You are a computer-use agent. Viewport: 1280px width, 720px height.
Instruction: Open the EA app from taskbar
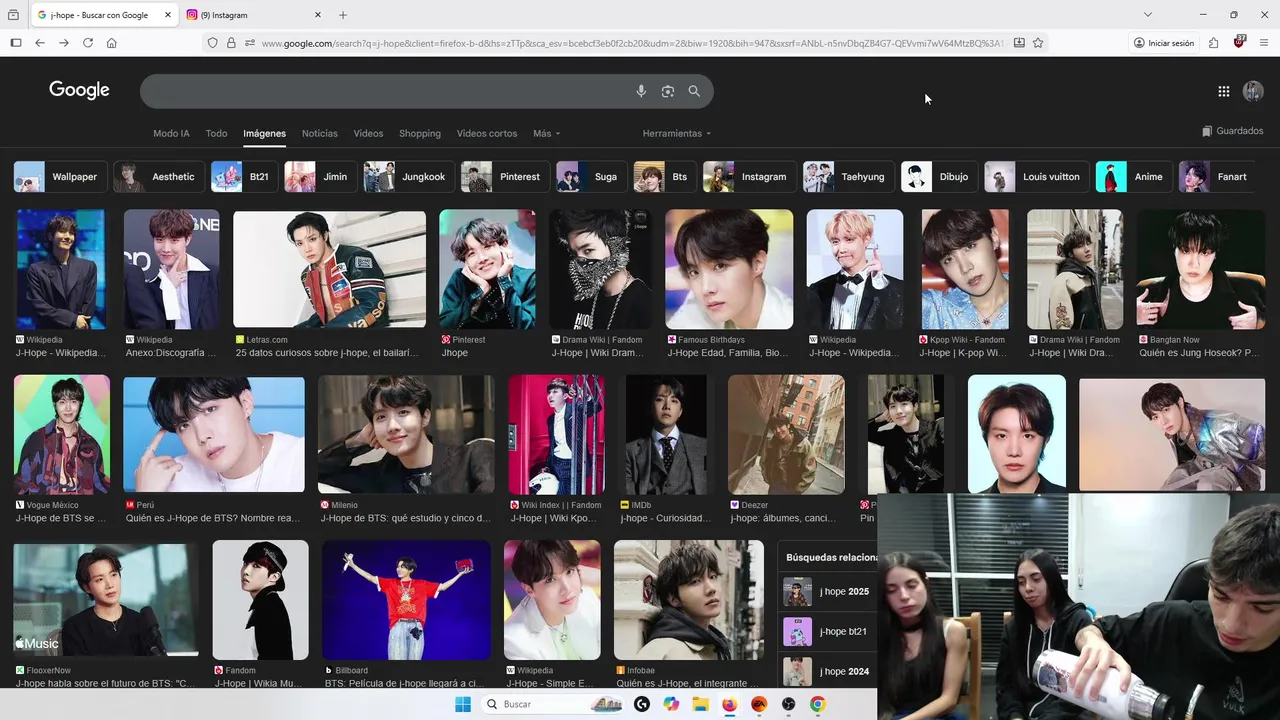(759, 704)
